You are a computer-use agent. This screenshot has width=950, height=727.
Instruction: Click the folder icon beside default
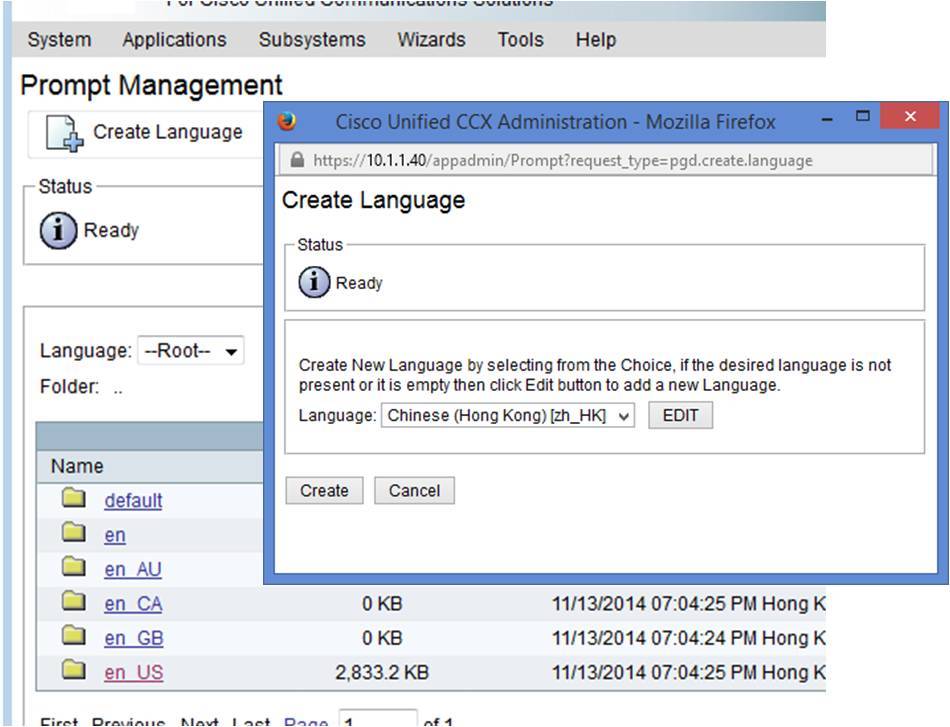(74, 498)
